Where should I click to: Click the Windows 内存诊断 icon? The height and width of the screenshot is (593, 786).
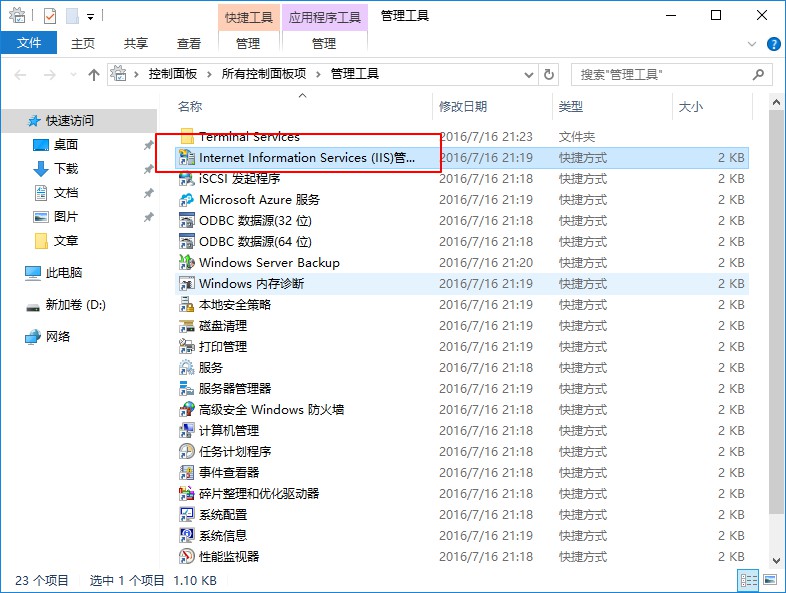point(187,284)
